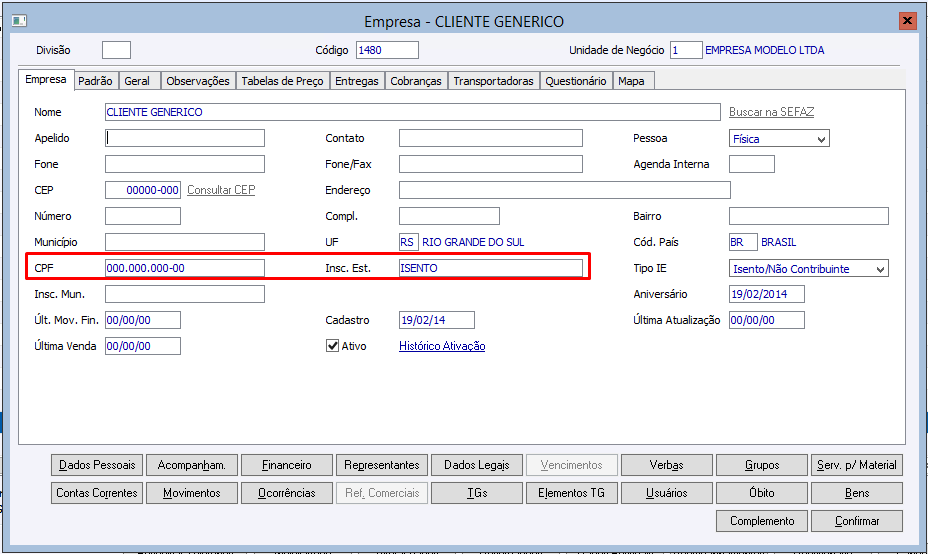Click the Fone/Fax input field
Viewport: 928px width, 554px height.
pyautogui.click(x=491, y=164)
